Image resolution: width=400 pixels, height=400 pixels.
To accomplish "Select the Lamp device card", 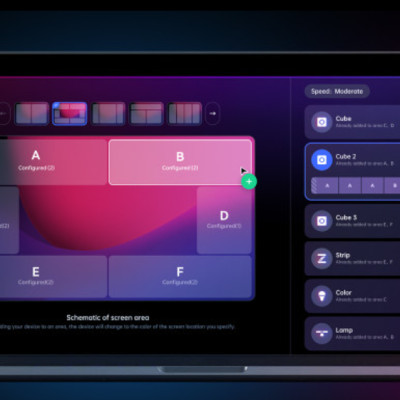I will [x=352, y=333].
